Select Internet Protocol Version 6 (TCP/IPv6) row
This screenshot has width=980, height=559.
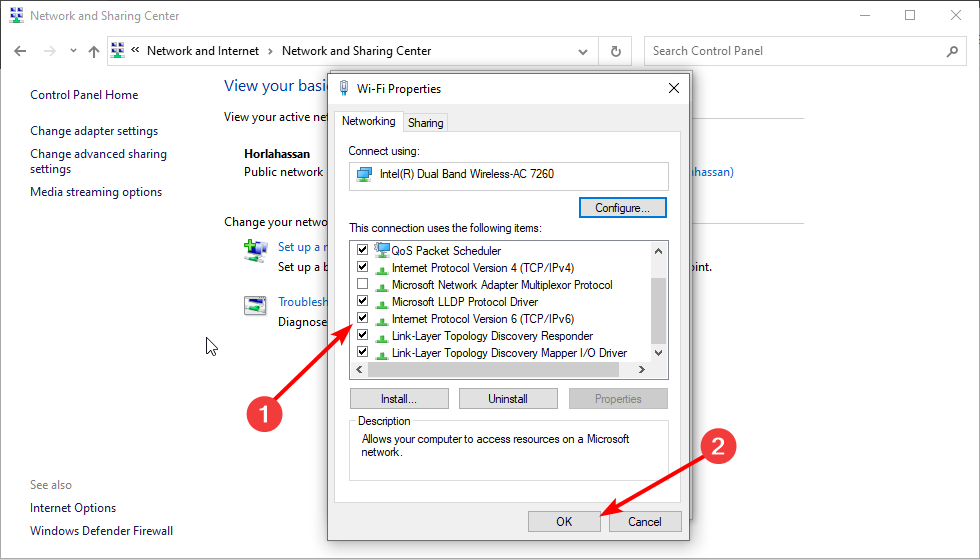click(x=482, y=319)
